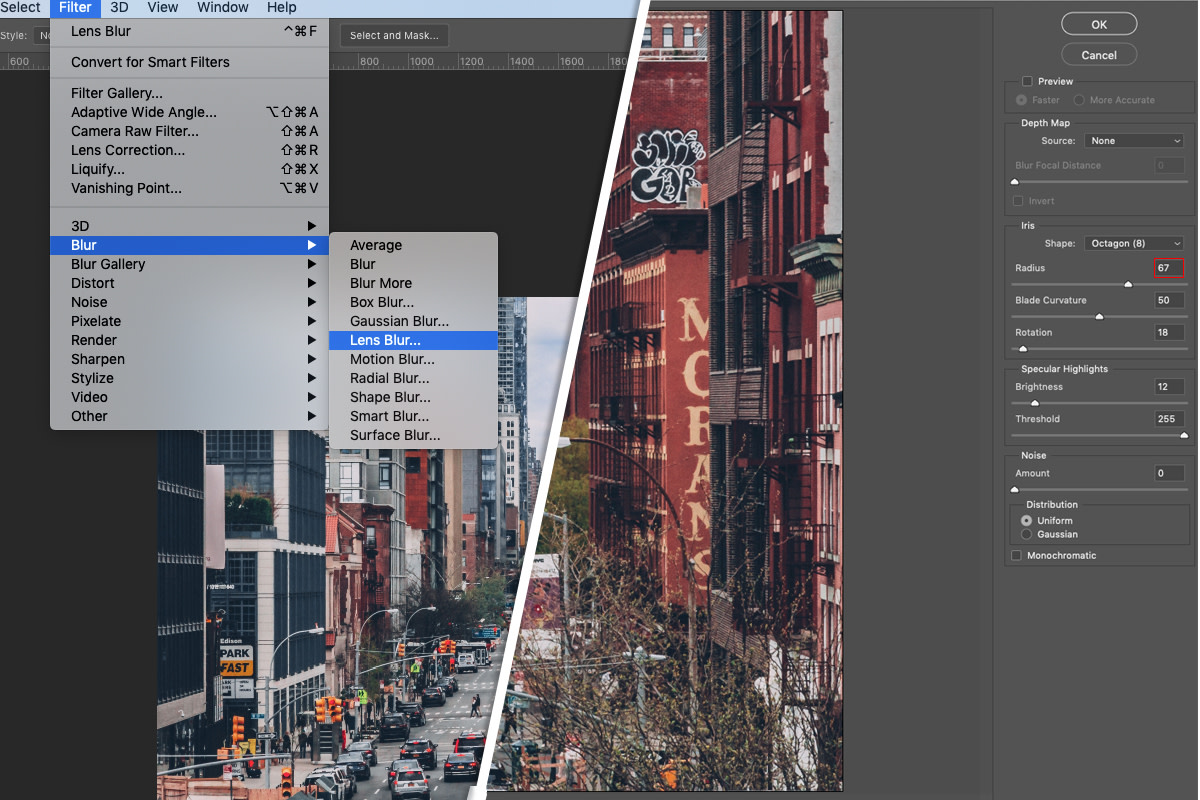Expand the Render submenu
The image size is (1200, 800).
(x=189, y=340)
